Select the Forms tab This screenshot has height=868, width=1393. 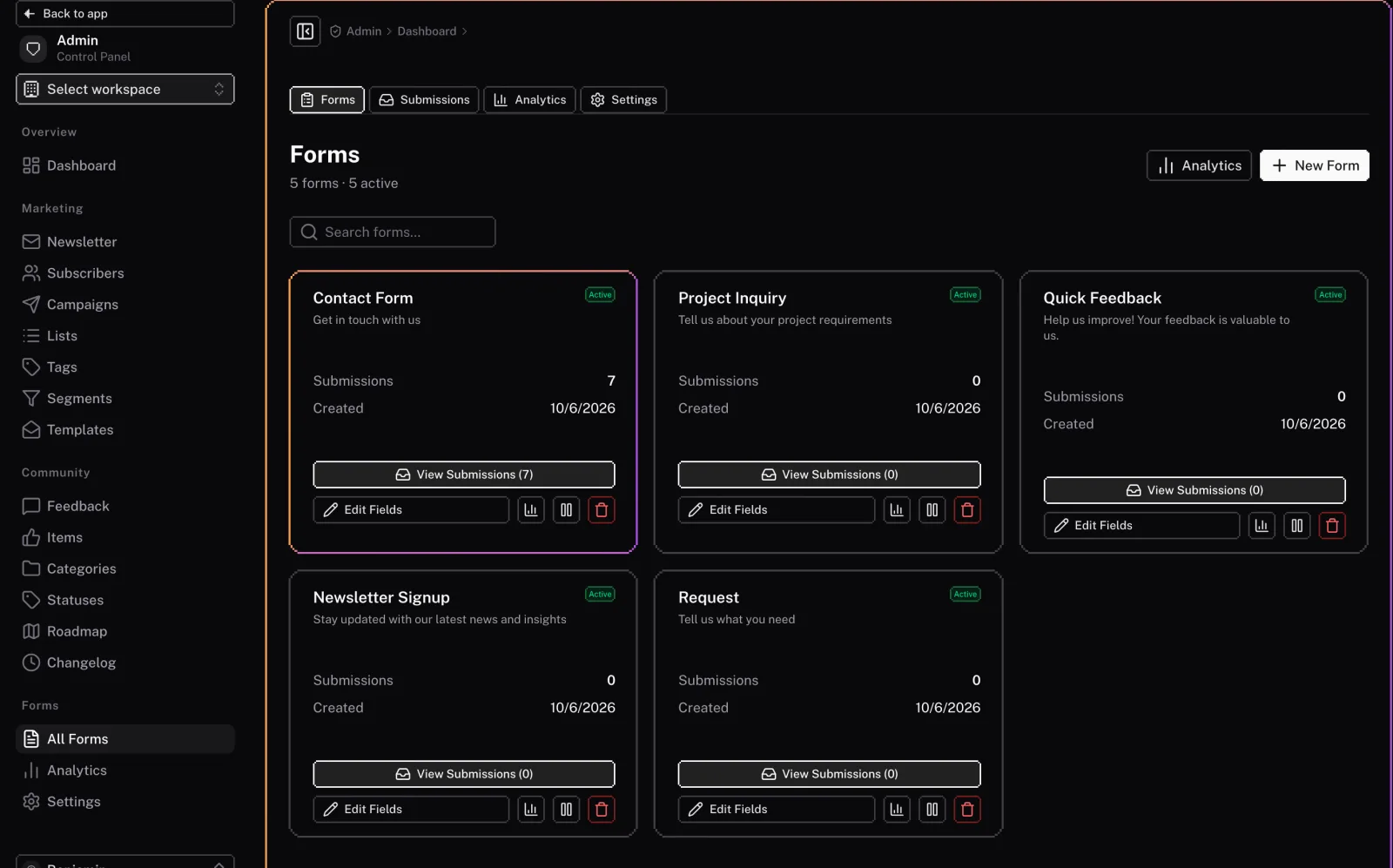click(327, 100)
